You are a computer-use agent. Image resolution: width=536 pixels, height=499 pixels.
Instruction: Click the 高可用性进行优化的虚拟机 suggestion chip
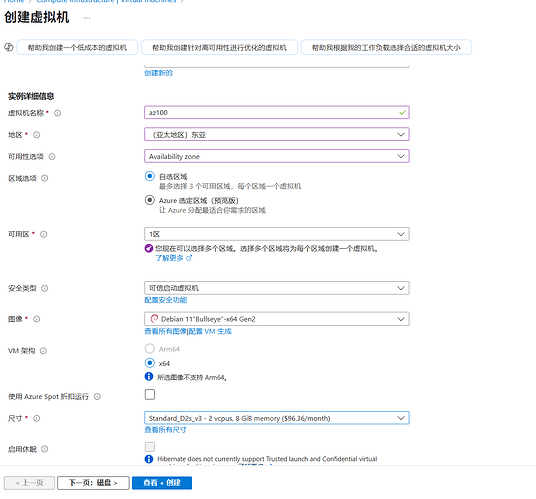tap(219, 48)
